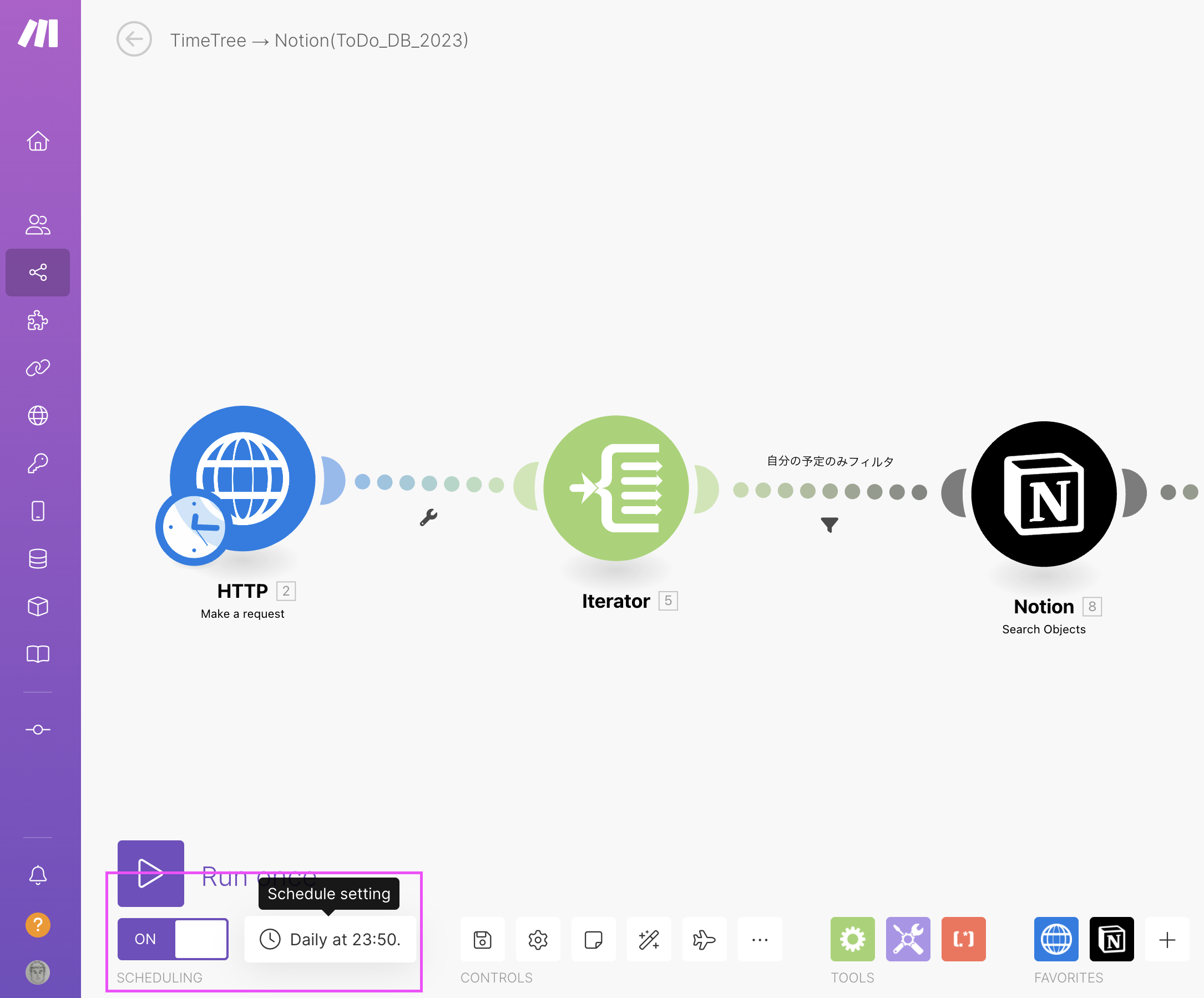Add the Notion favorite module

pos(1112,939)
